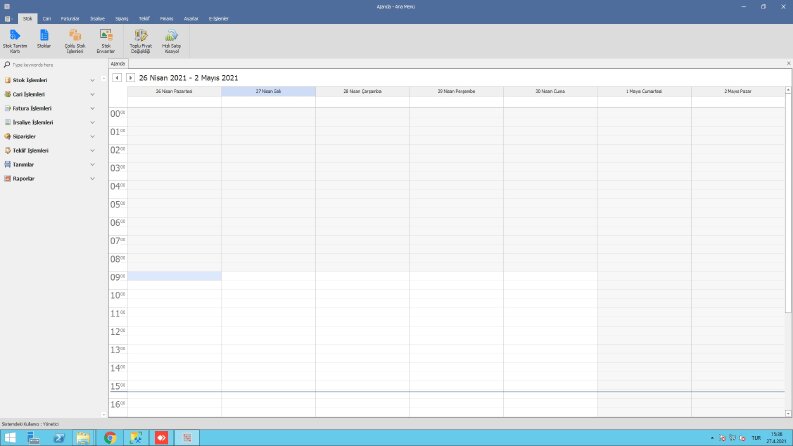Screen dimensions: 793x446
Task: Open PowerShell from the taskbar
Action: point(59,437)
